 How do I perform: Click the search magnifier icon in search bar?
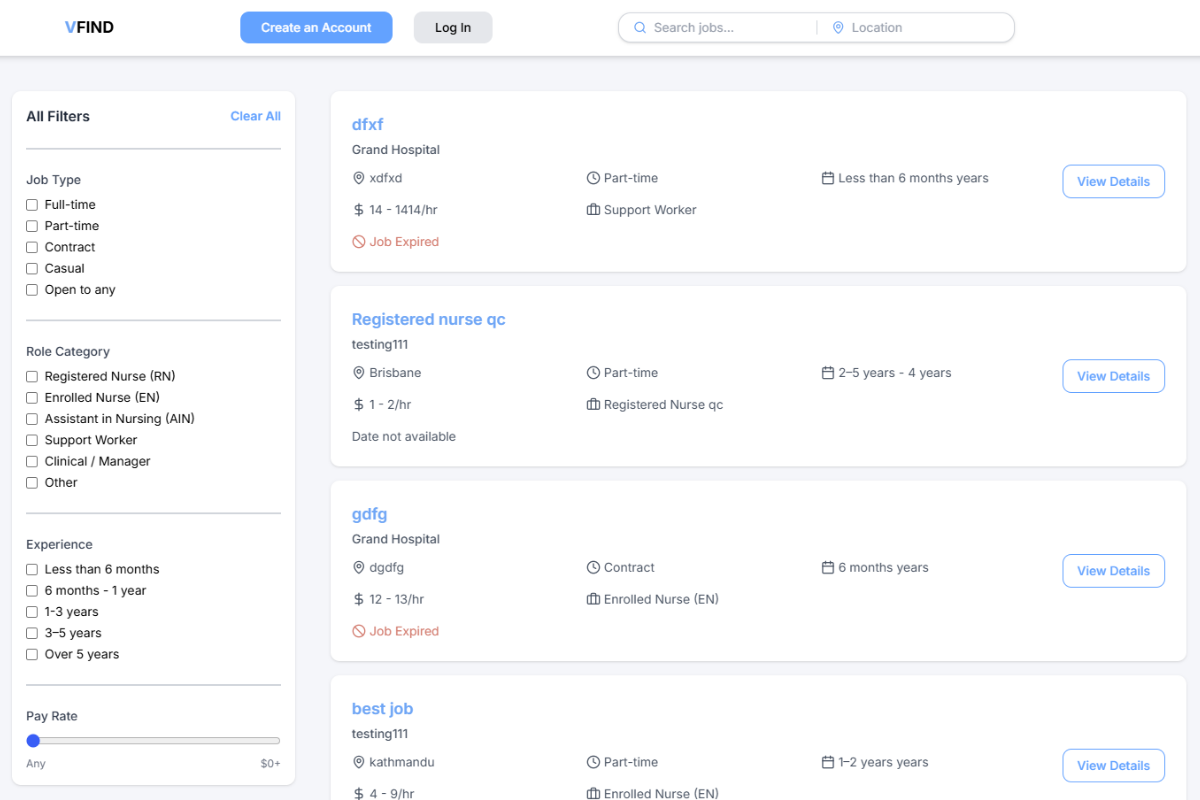[x=640, y=28]
